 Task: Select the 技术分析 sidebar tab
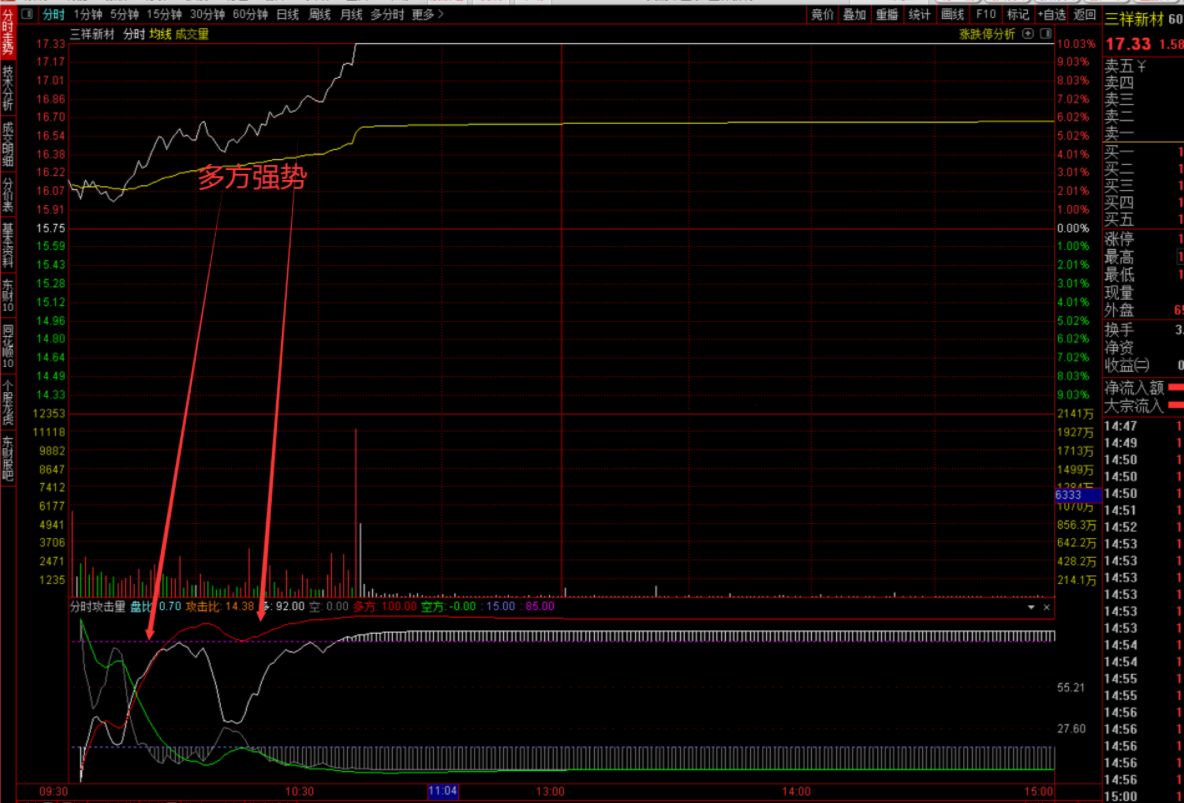8,89
